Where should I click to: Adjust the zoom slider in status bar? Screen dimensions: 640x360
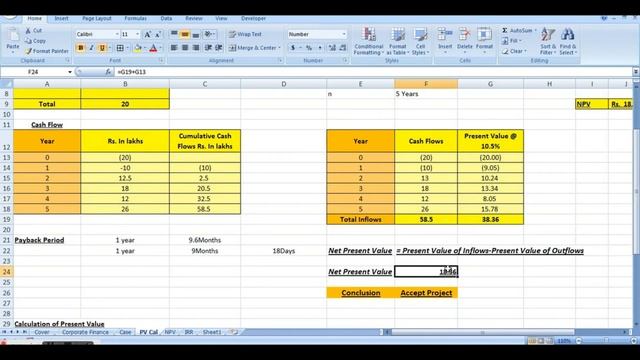pyautogui.click(x=606, y=340)
